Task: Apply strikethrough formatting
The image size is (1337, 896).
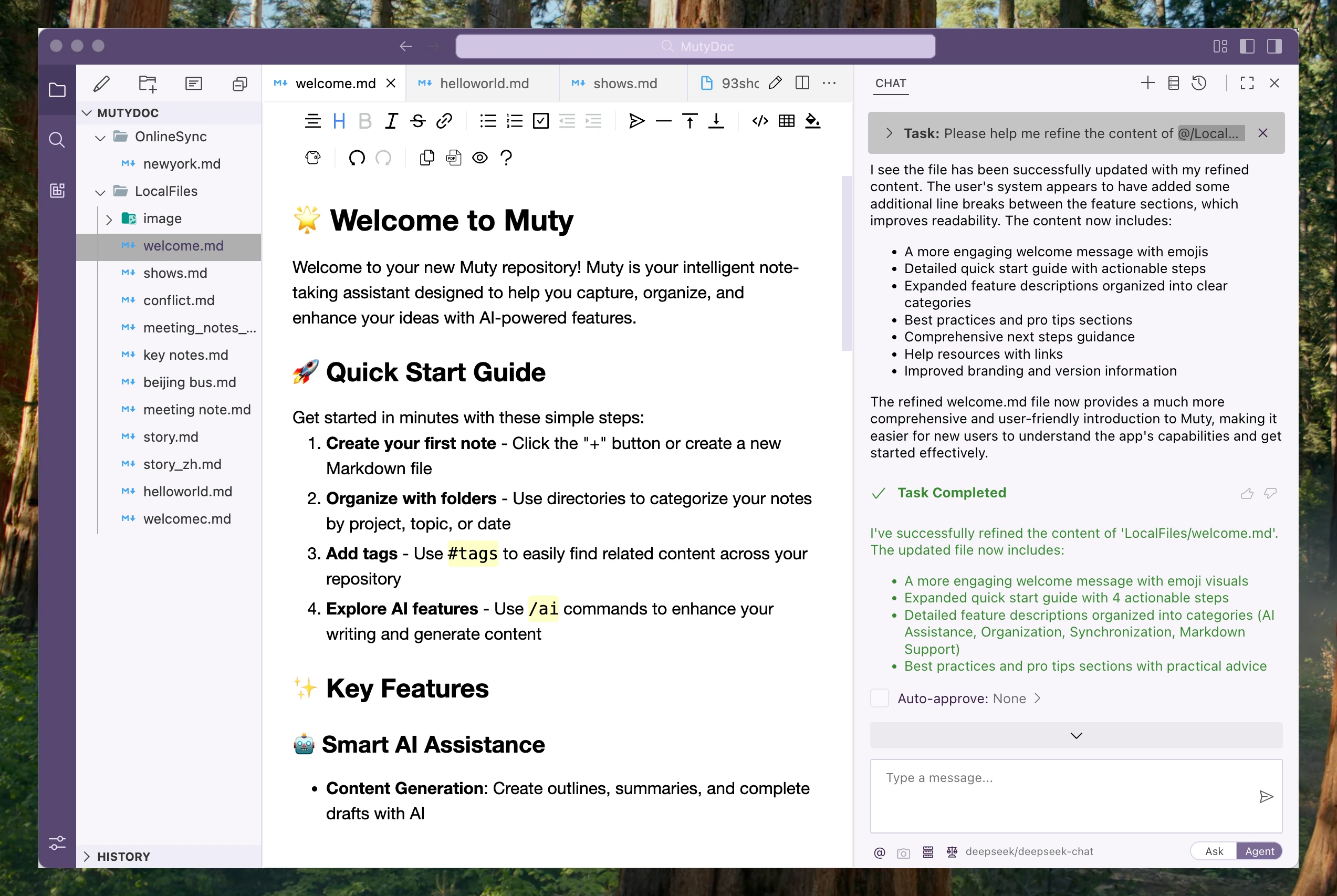Action: tap(417, 121)
